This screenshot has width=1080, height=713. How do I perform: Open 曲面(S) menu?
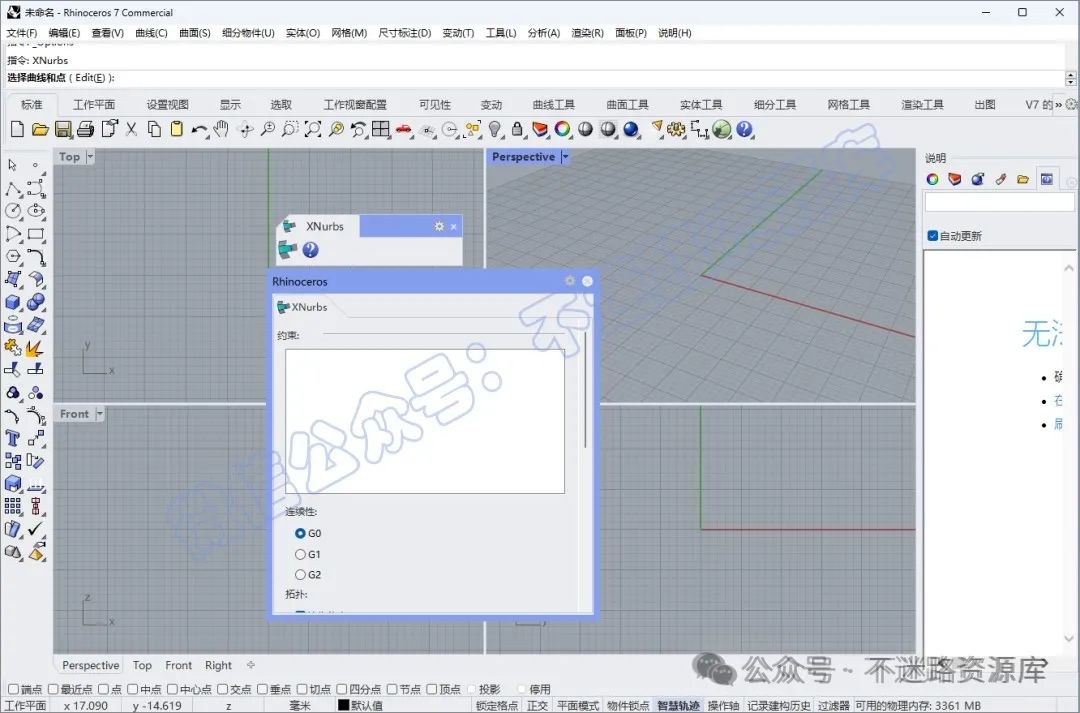(195, 33)
